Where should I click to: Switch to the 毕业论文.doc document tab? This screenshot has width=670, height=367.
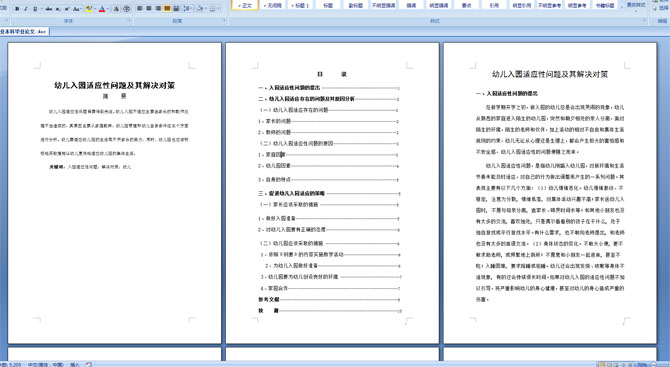pos(24,32)
